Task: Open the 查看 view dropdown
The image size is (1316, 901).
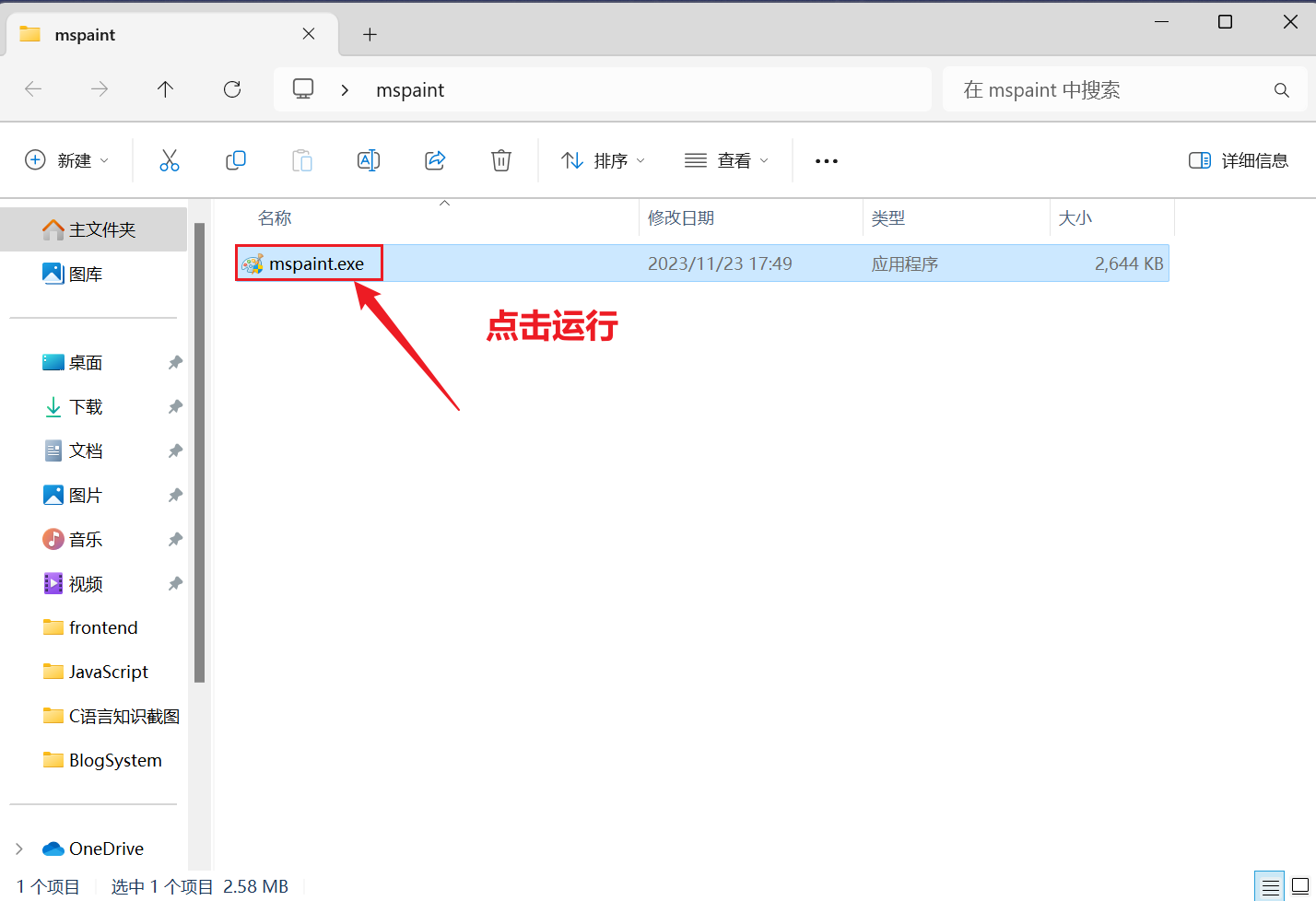Action: pos(727,160)
